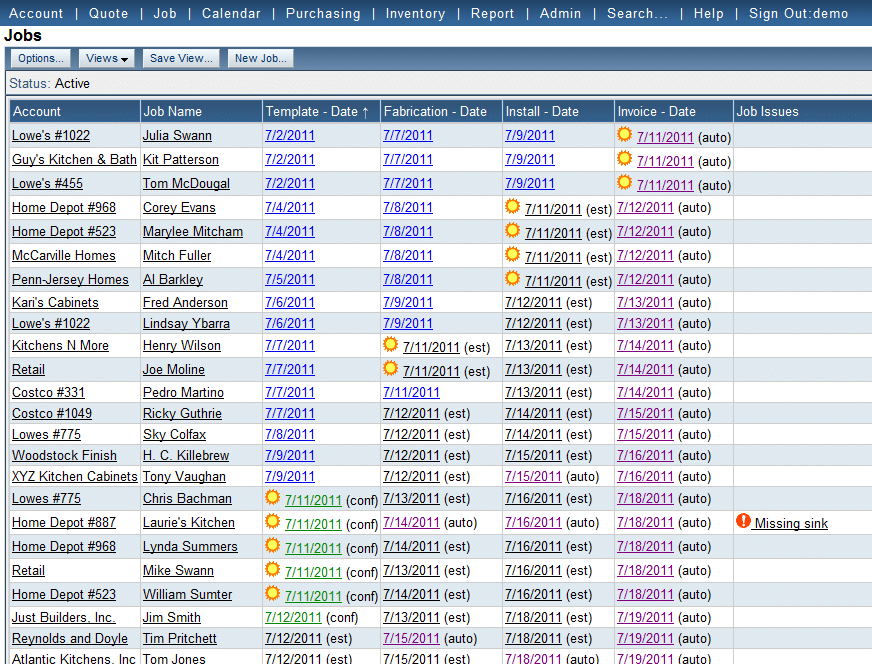Open the Tony Vaughan job

click(184, 477)
